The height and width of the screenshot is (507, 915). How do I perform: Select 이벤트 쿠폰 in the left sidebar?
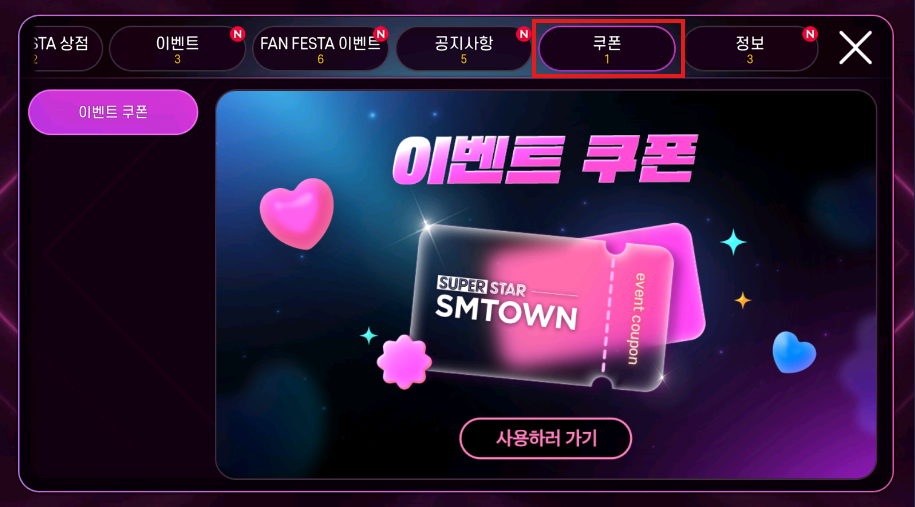pyautogui.click(x=113, y=112)
